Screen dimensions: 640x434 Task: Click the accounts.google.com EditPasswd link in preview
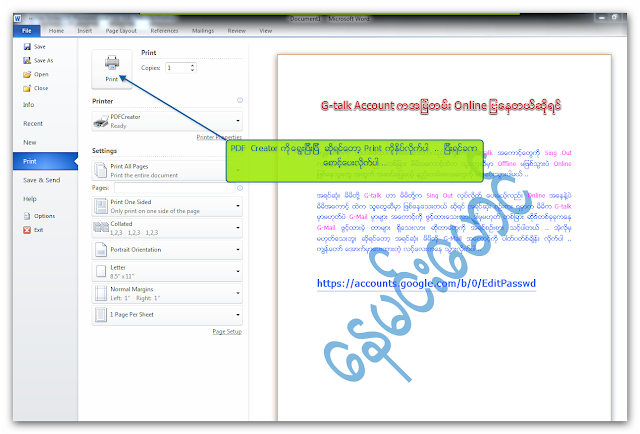click(x=426, y=283)
